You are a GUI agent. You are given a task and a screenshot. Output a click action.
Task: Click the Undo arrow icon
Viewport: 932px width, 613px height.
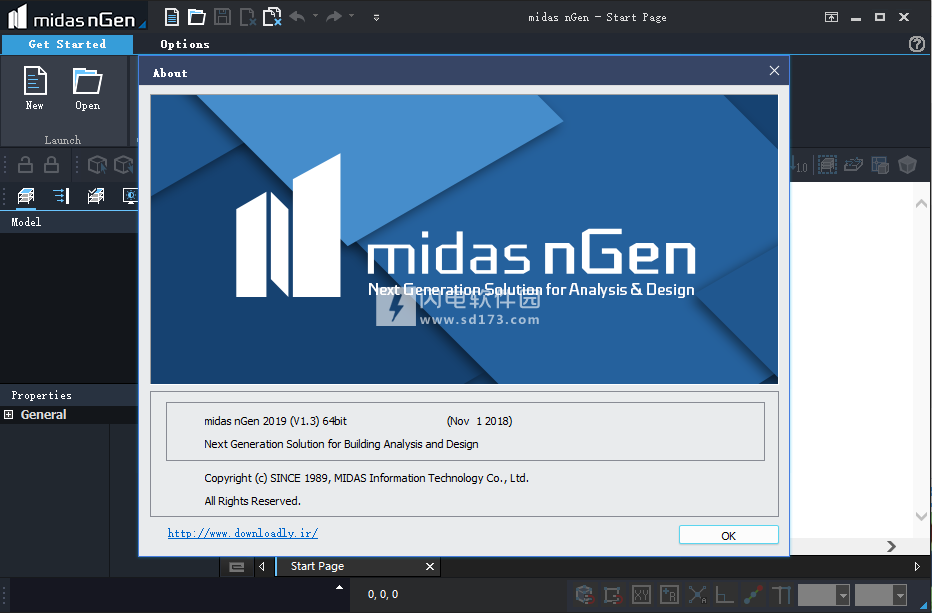tap(297, 17)
